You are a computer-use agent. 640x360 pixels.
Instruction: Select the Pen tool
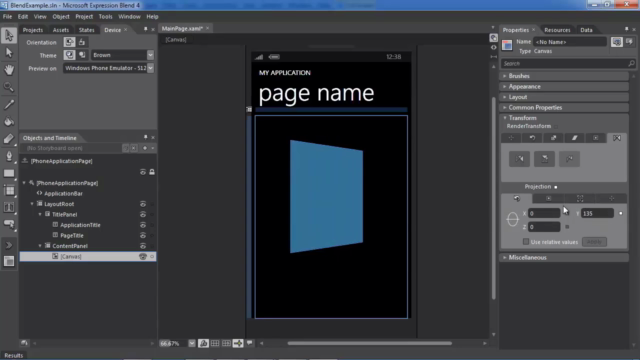click(x=9, y=156)
